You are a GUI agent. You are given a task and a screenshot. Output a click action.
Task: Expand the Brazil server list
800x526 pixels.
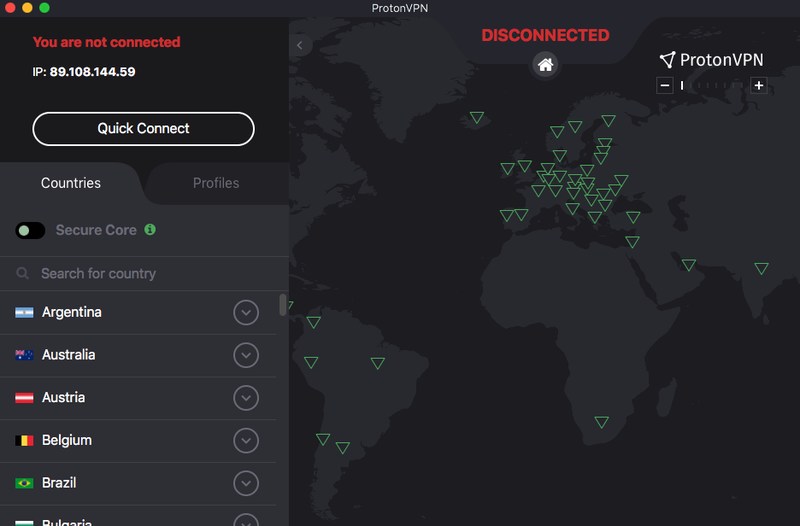[246, 483]
